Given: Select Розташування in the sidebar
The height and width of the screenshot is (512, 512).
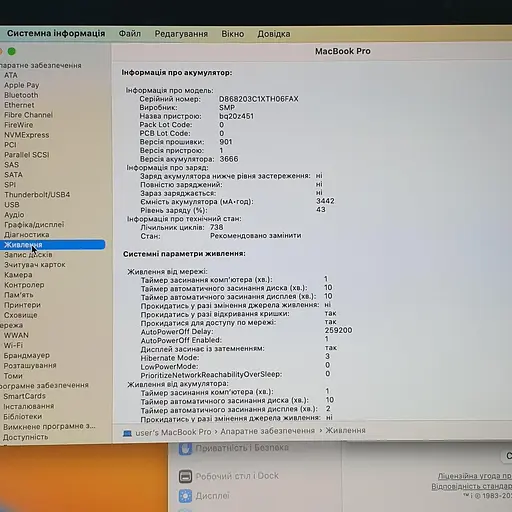Looking at the screenshot, I should (30, 366).
